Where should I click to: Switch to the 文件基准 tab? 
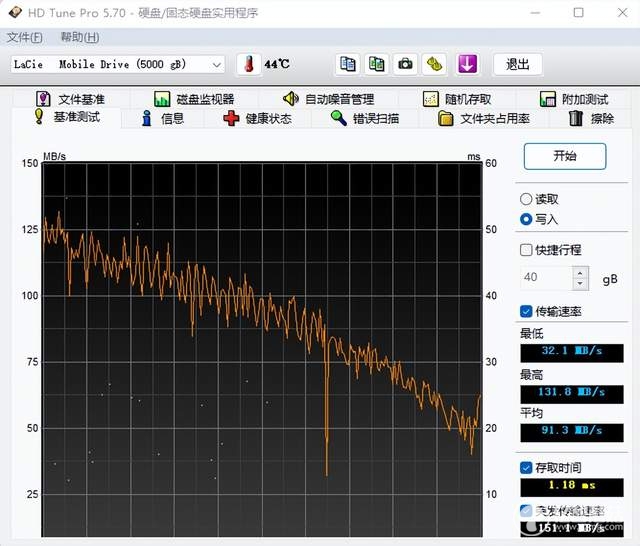70,99
